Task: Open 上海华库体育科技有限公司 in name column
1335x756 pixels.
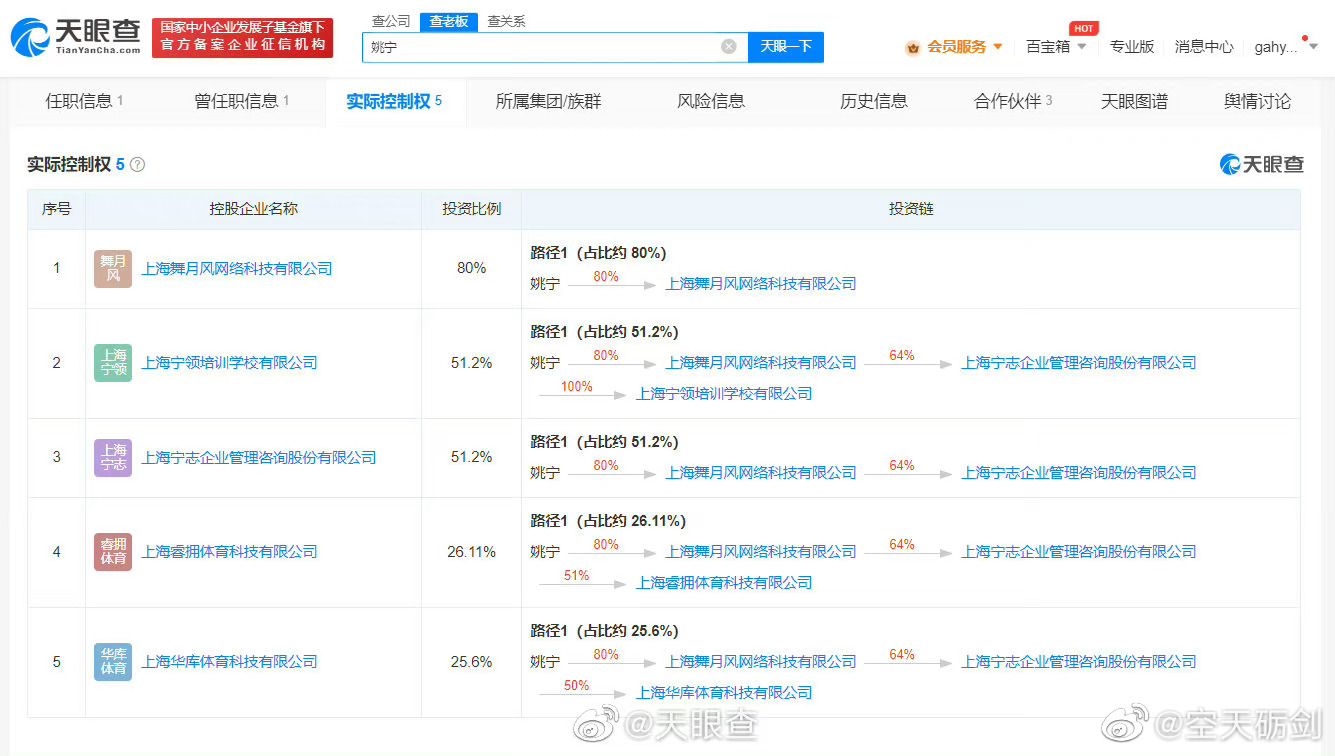Action: pyautogui.click(x=229, y=662)
